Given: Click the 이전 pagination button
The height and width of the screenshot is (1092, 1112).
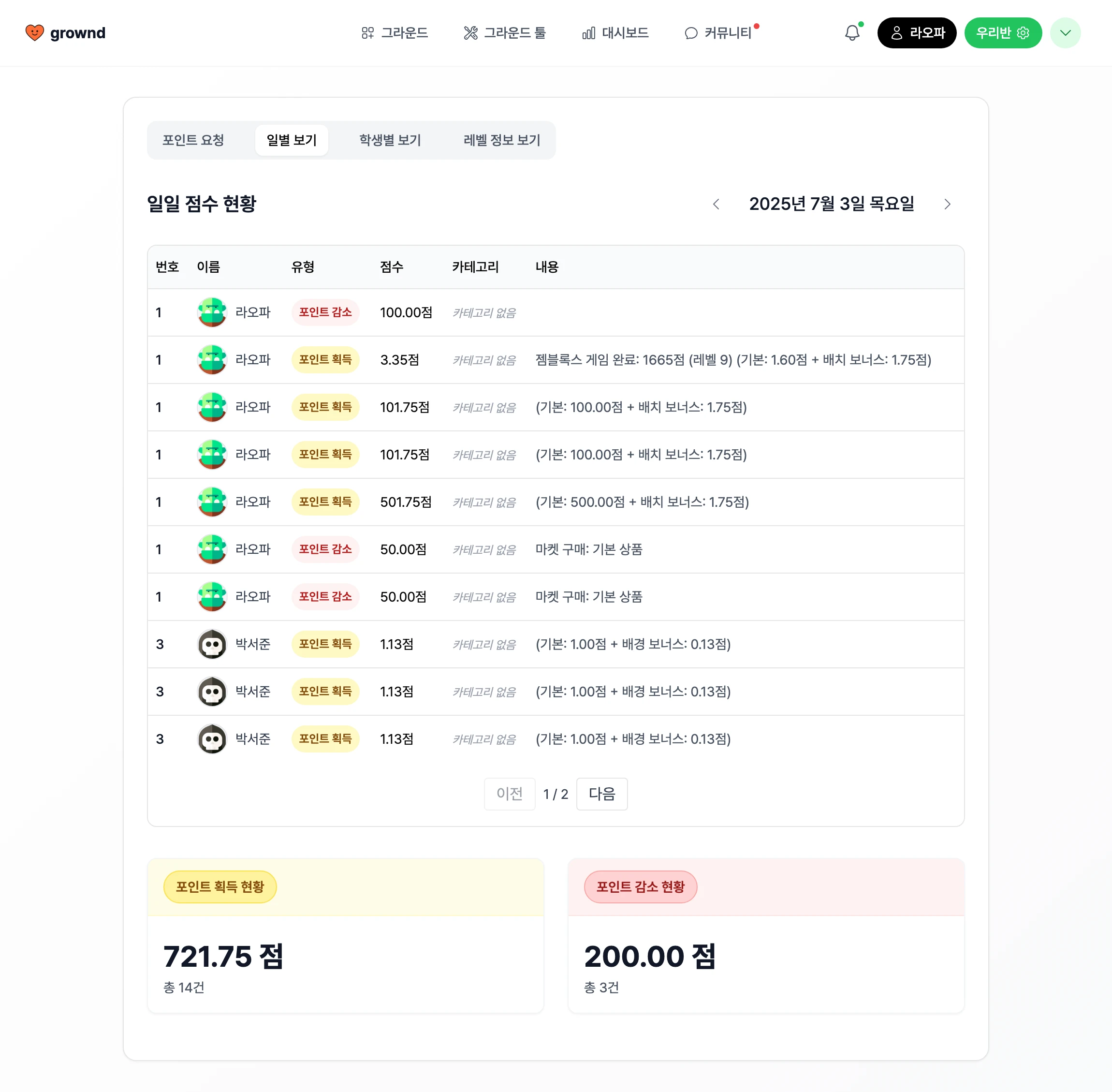Looking at the screenshot, I should click(x=509, y=794).
